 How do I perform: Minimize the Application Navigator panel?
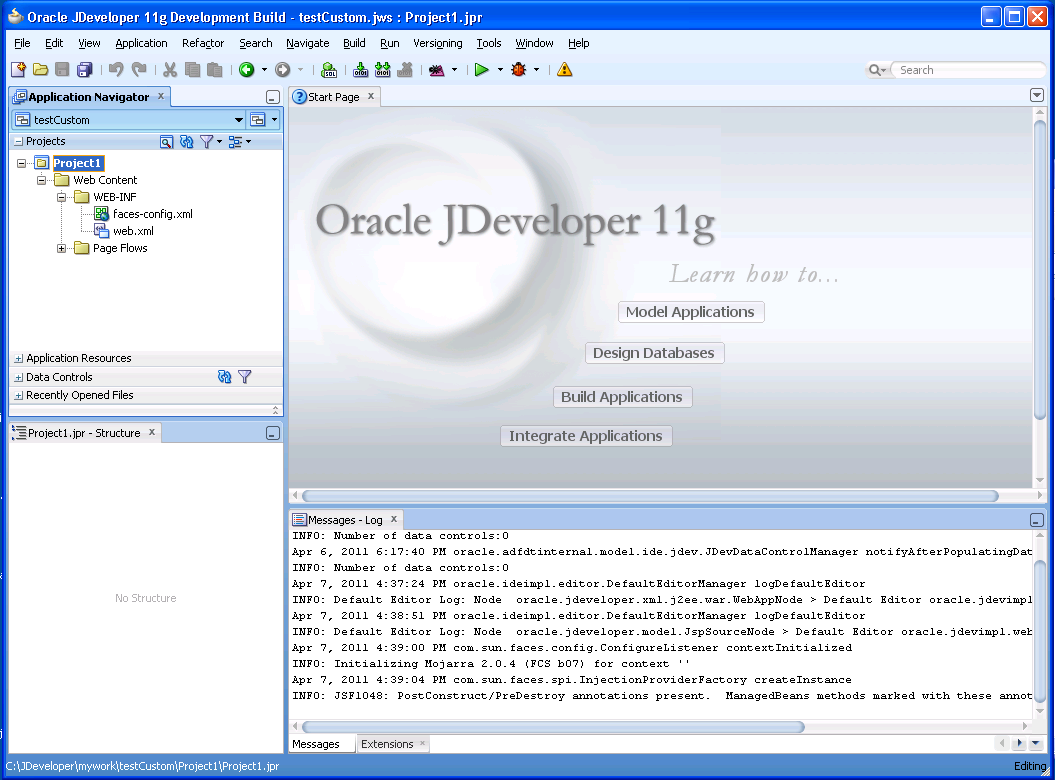click(x=272, y=97)
